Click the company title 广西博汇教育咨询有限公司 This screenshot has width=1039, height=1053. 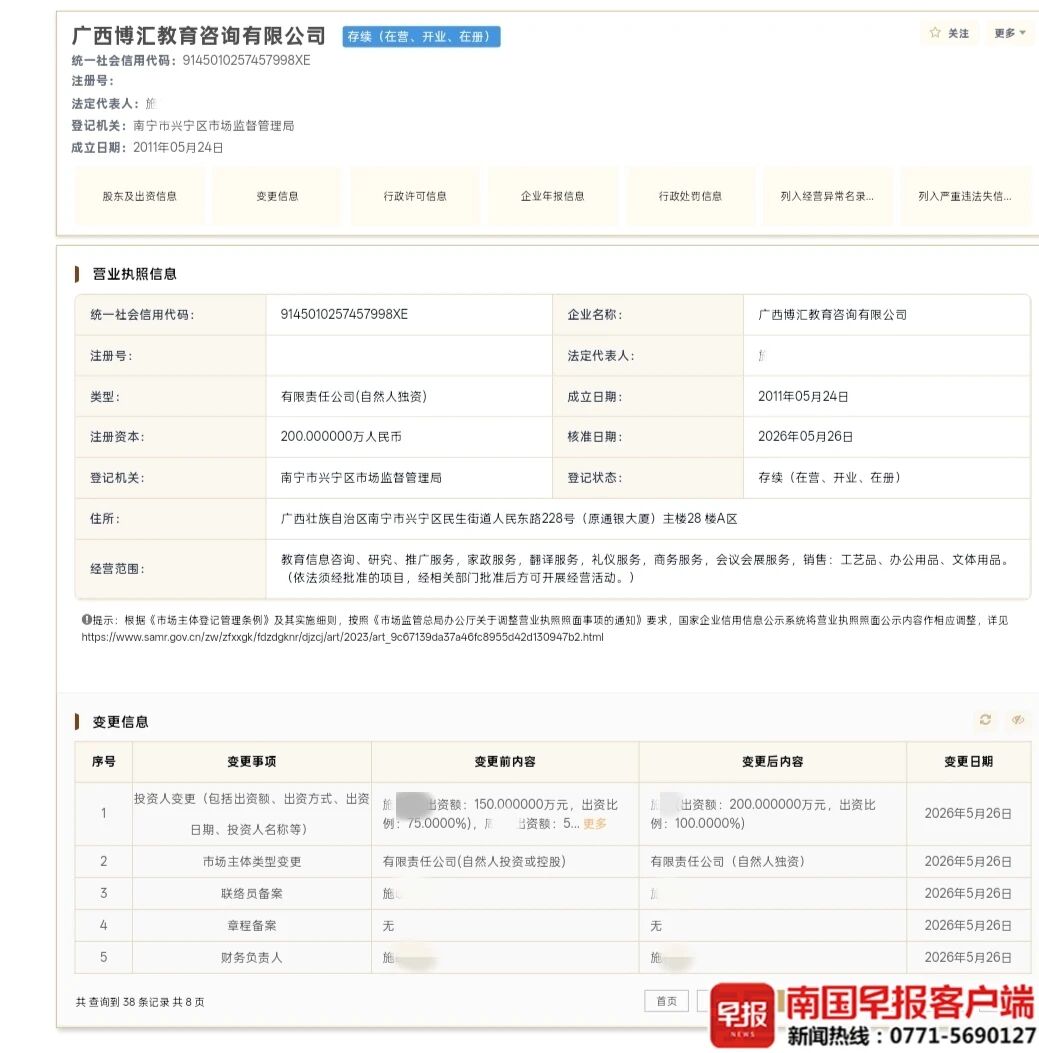pos(199,36)
